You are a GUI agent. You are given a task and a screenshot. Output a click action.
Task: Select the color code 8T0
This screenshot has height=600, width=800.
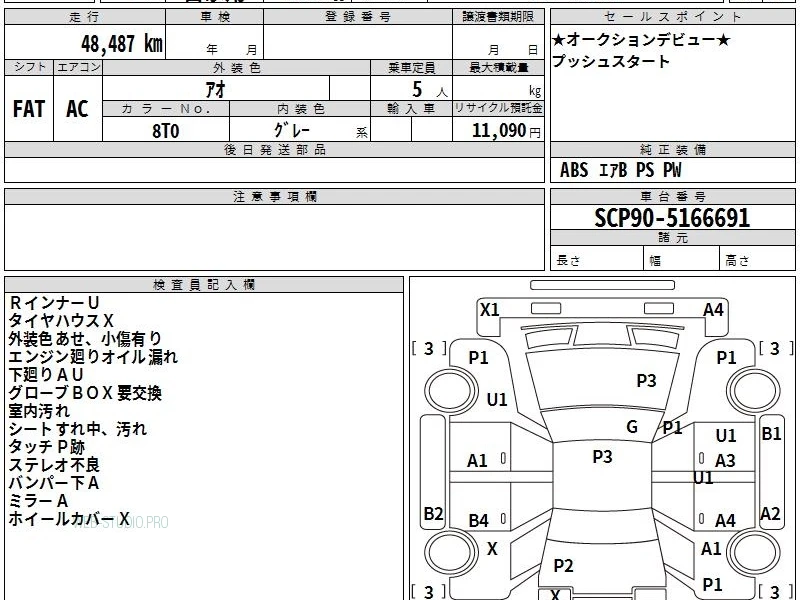[166, 131]
